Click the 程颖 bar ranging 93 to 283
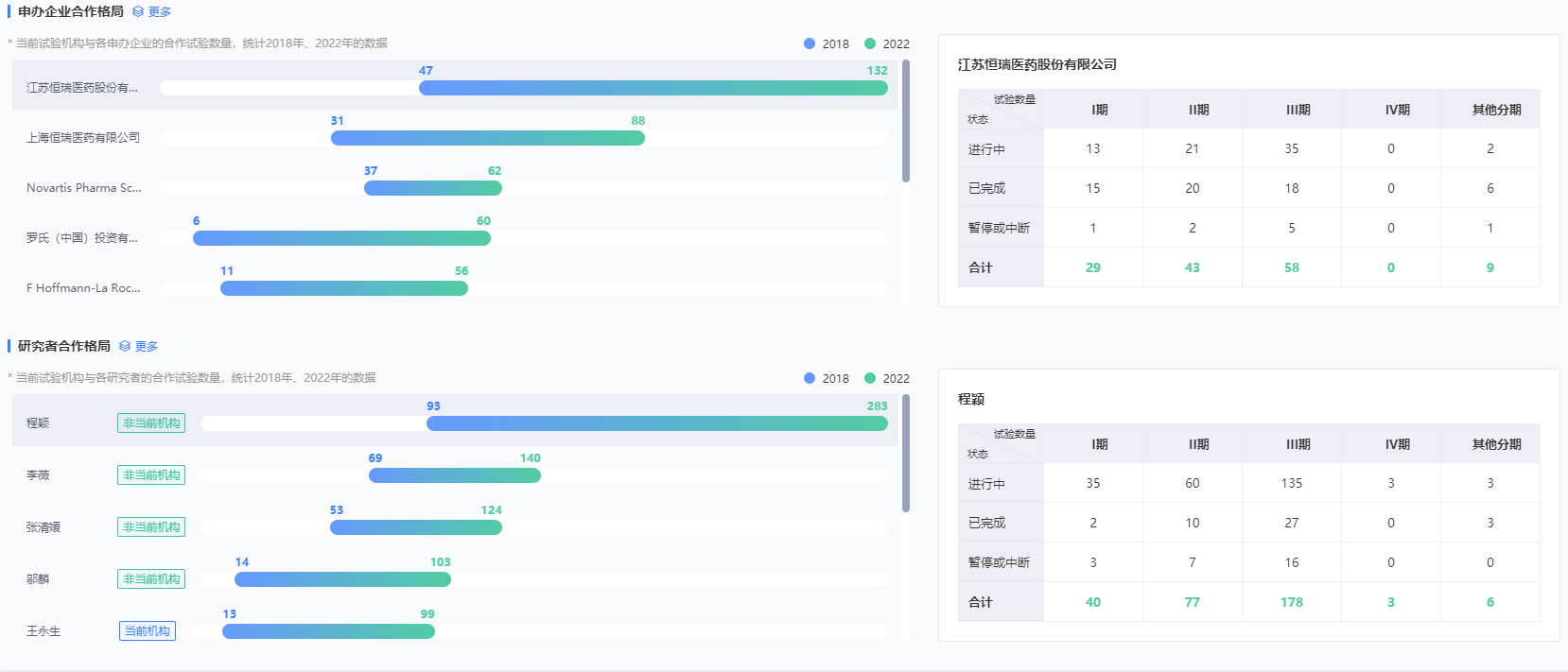This screenshot has height=672, width=1568. 657,423
